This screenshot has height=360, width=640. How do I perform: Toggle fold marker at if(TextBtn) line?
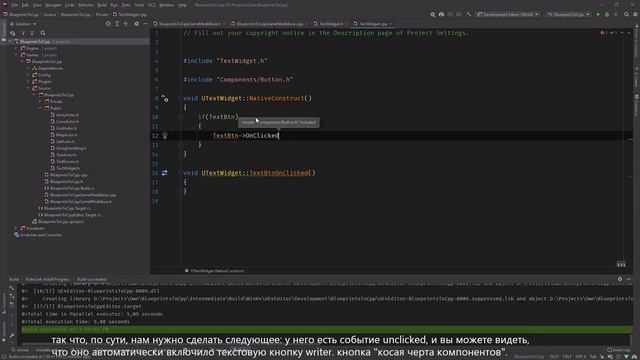pos(180,117)
